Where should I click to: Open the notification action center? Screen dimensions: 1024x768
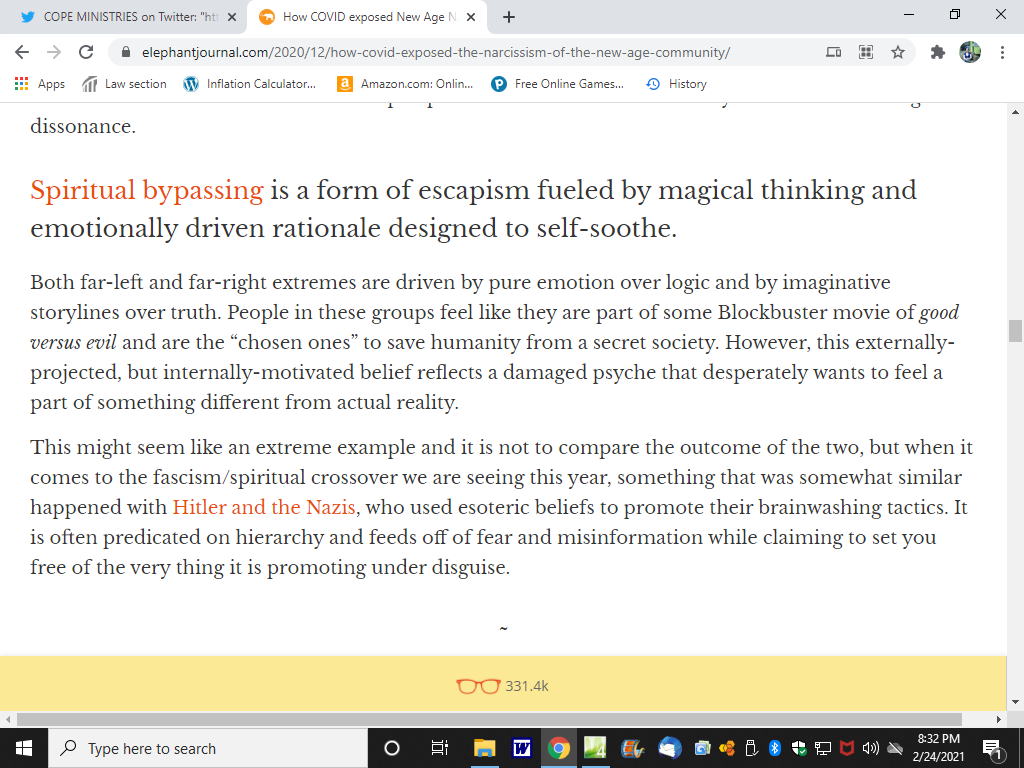pos(993,748)
